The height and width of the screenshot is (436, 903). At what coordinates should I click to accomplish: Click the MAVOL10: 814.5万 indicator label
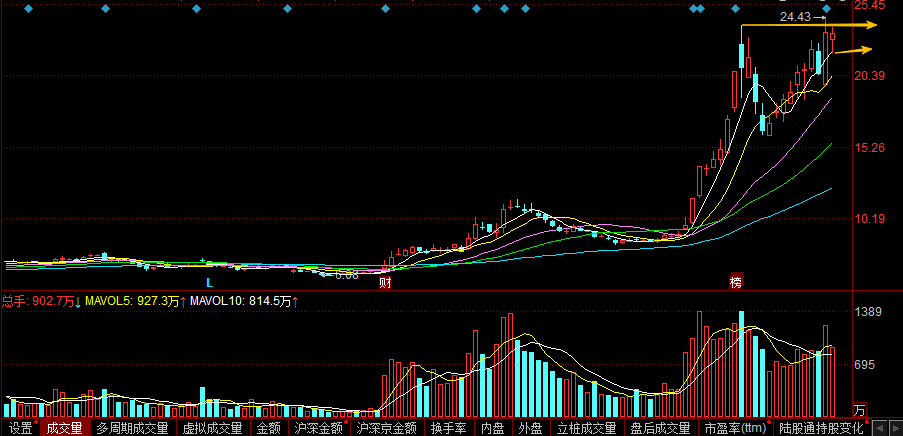click(x=241, y=301)
